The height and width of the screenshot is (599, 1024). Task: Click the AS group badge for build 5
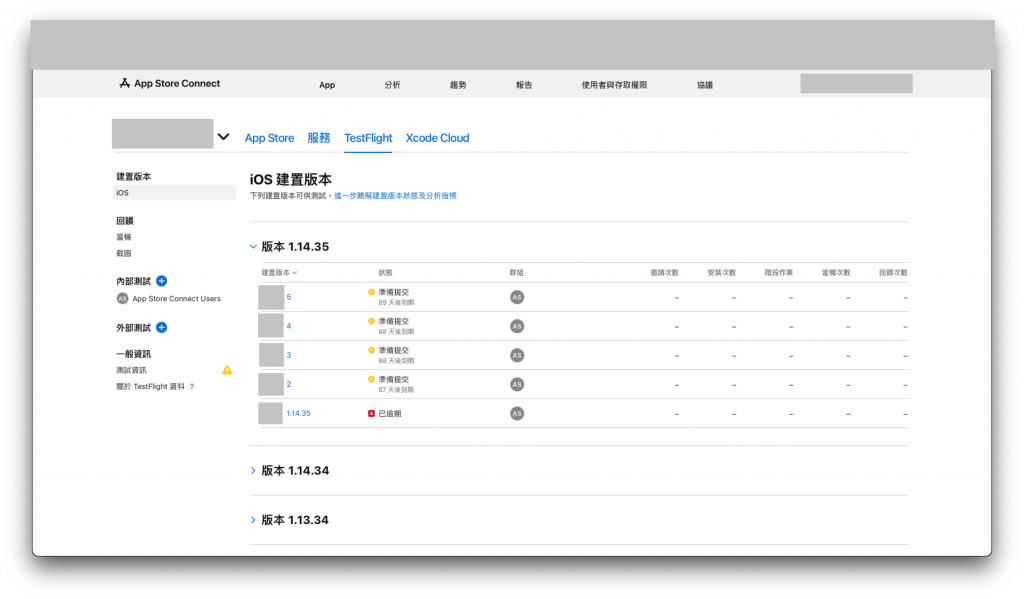click(517, 297)
